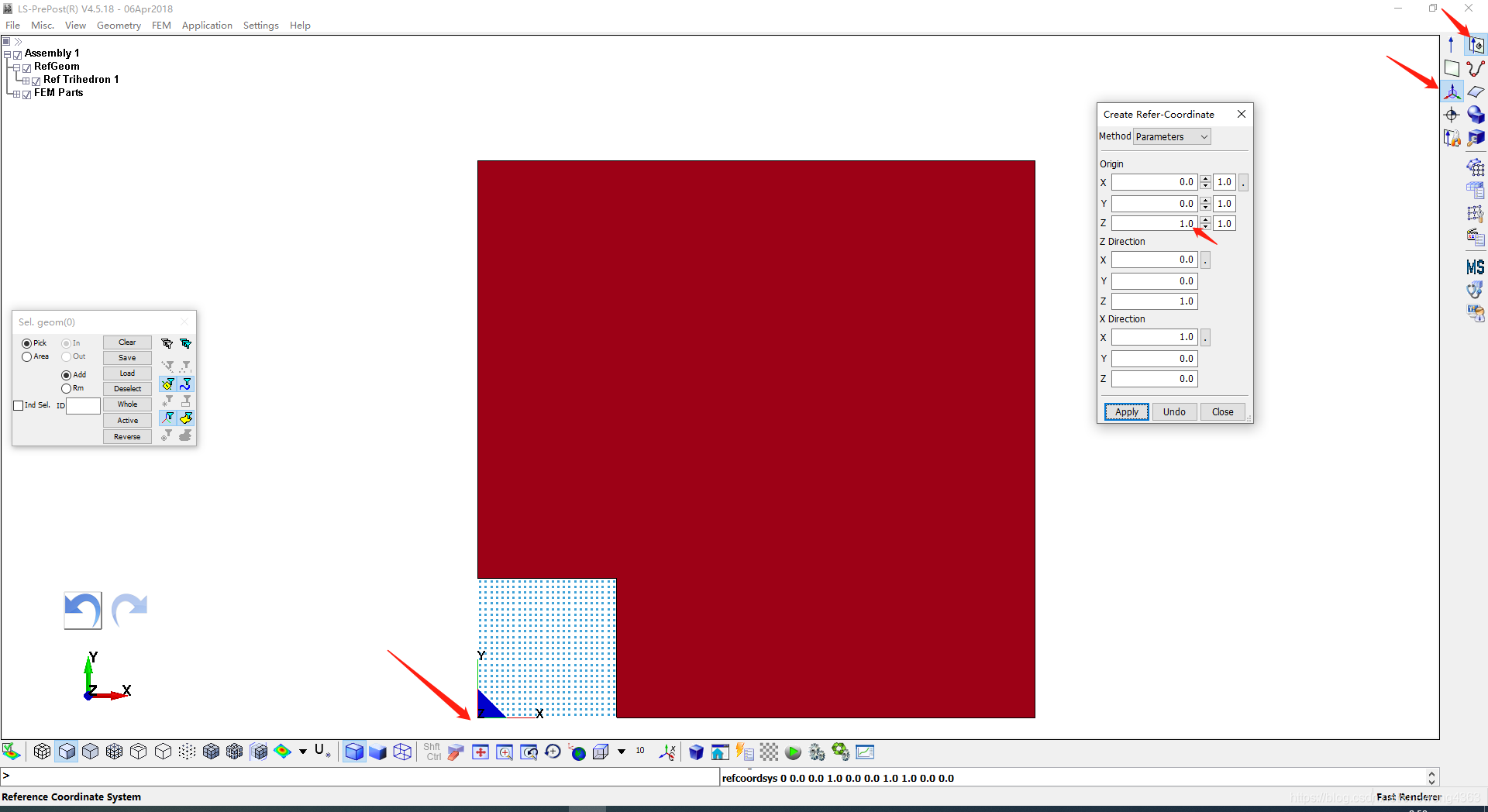The width and height of the screenshot is (1488, 812).
Task: Click the red-cross Auto Center toolbar icon
Action: pyautogui.click(x=480, y=752)
